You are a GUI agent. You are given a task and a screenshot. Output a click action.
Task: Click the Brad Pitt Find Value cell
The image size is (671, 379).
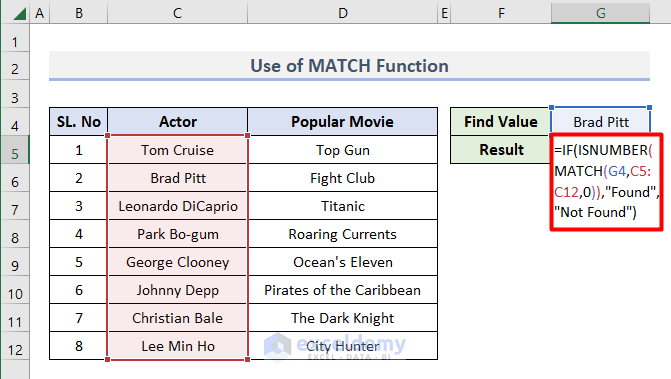click(601, 122)
